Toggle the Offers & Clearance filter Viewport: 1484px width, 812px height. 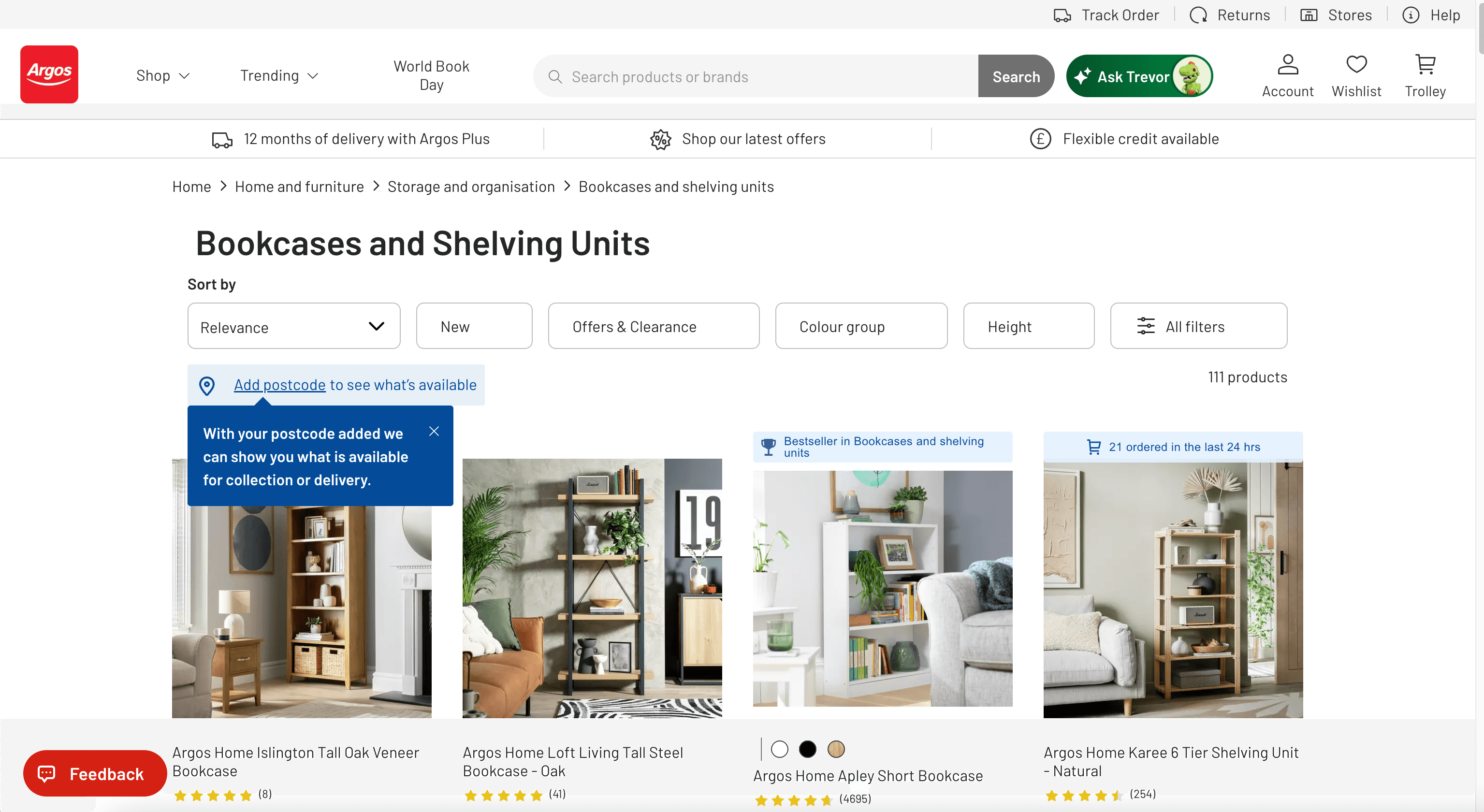click(x=653, y=327)
